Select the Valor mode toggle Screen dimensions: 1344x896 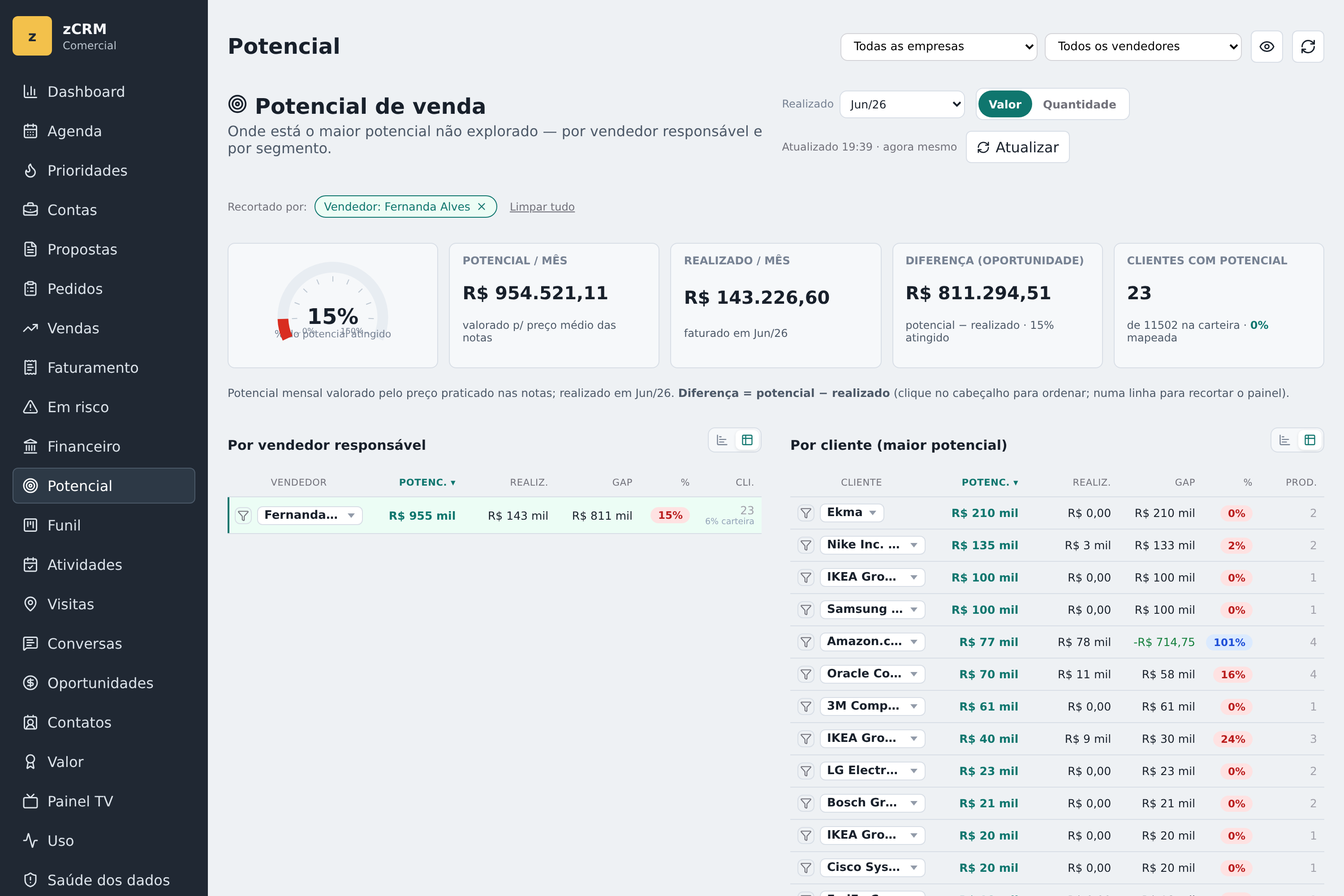pyautogui.click(x=1004, y=104)
